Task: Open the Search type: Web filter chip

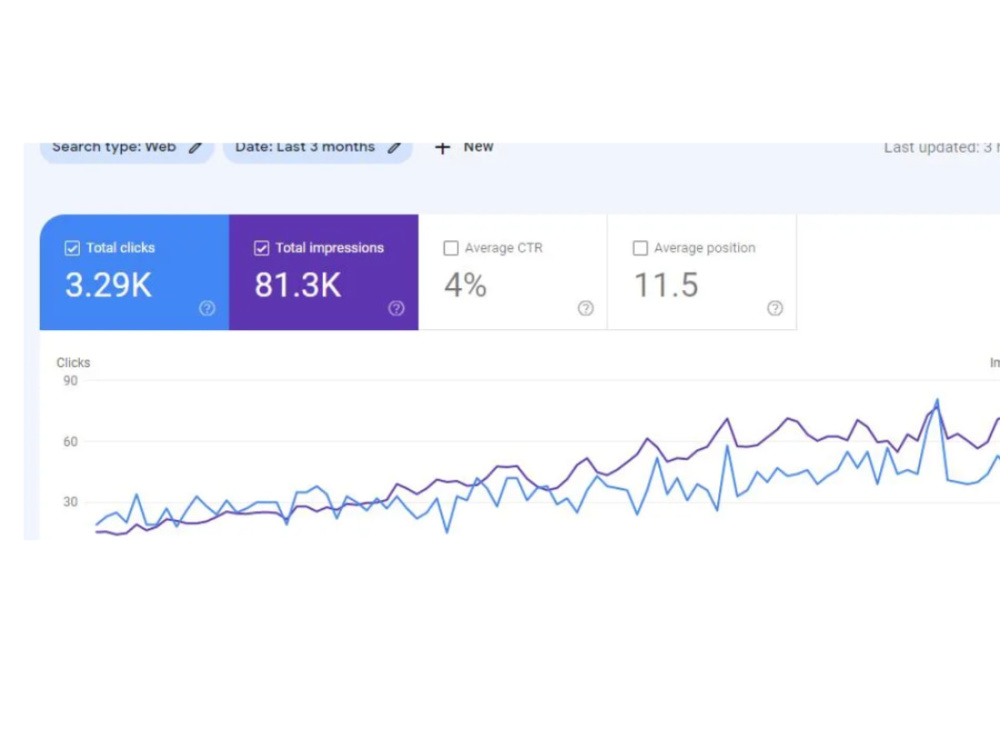Action: coord(126,151)
